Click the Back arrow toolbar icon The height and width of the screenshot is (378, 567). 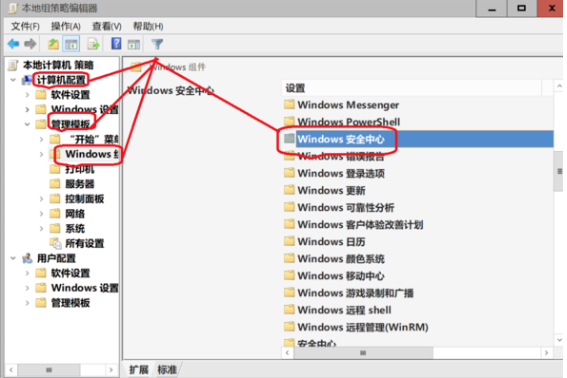pyautogui.click(x=13, y=44)
